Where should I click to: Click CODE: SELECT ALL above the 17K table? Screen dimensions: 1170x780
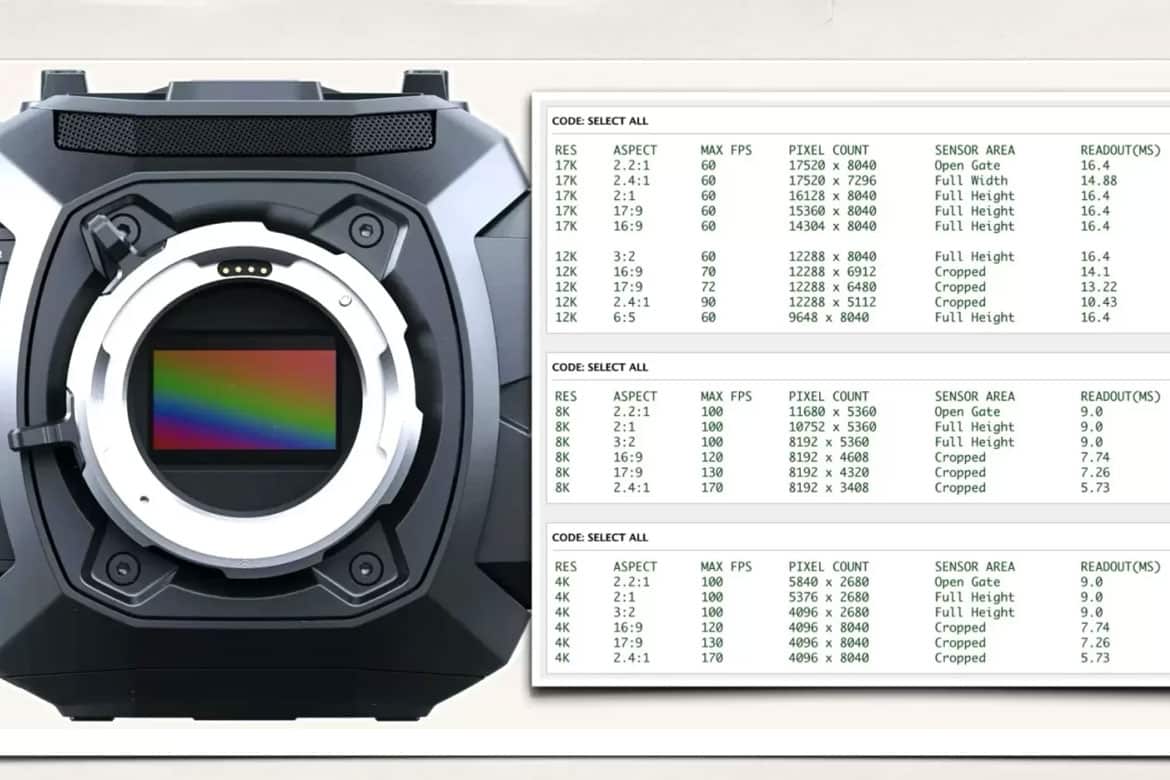600,121
